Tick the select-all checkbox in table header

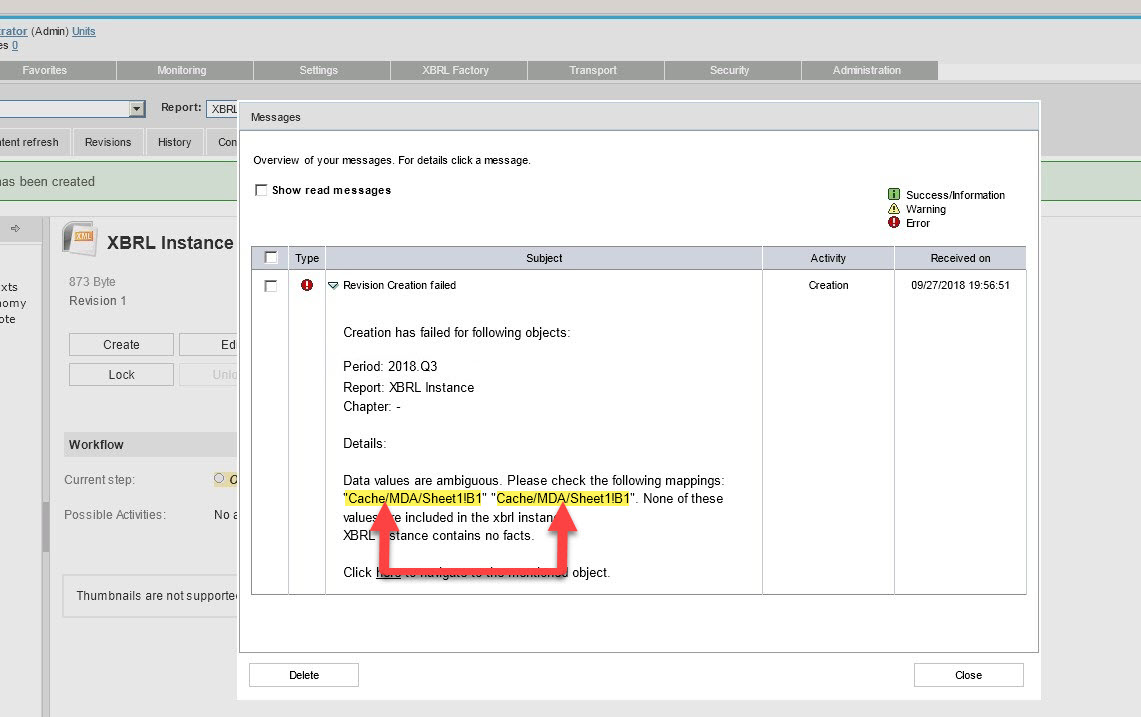tap(271, 258)
